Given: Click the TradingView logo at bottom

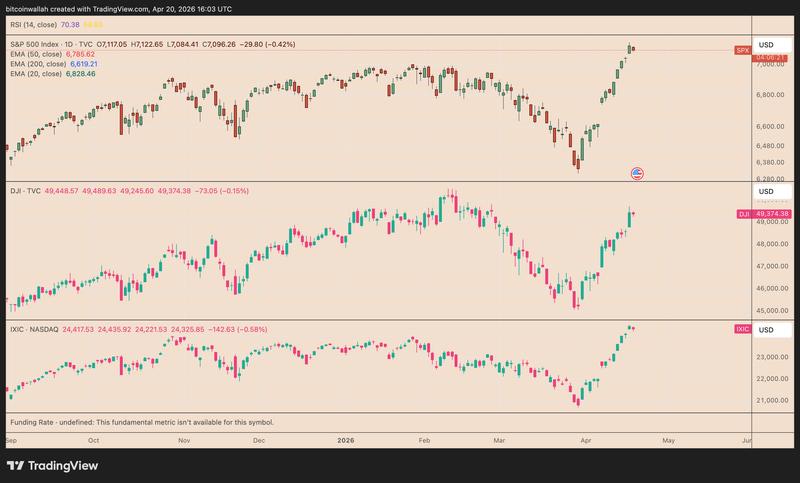Looking at the screenshot, I should tap(53, 466).
